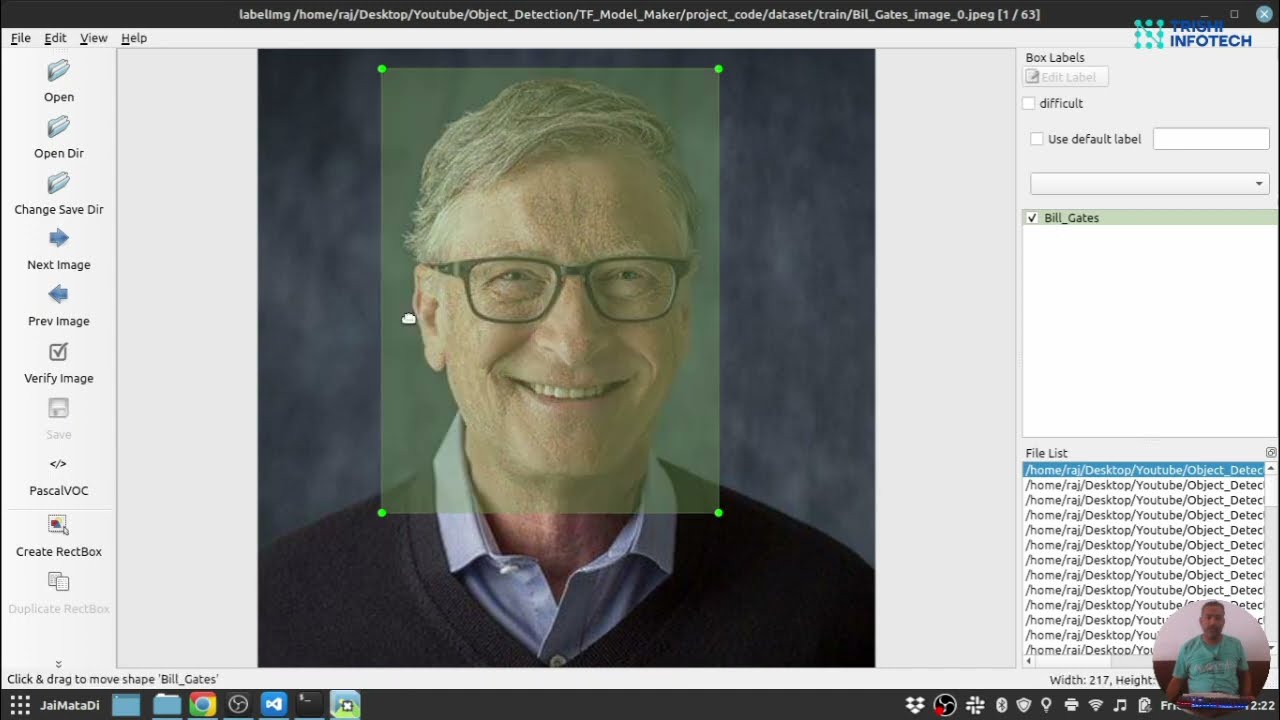
Task: Open the Terminal from the taskbar
Action: coord(310,705)
